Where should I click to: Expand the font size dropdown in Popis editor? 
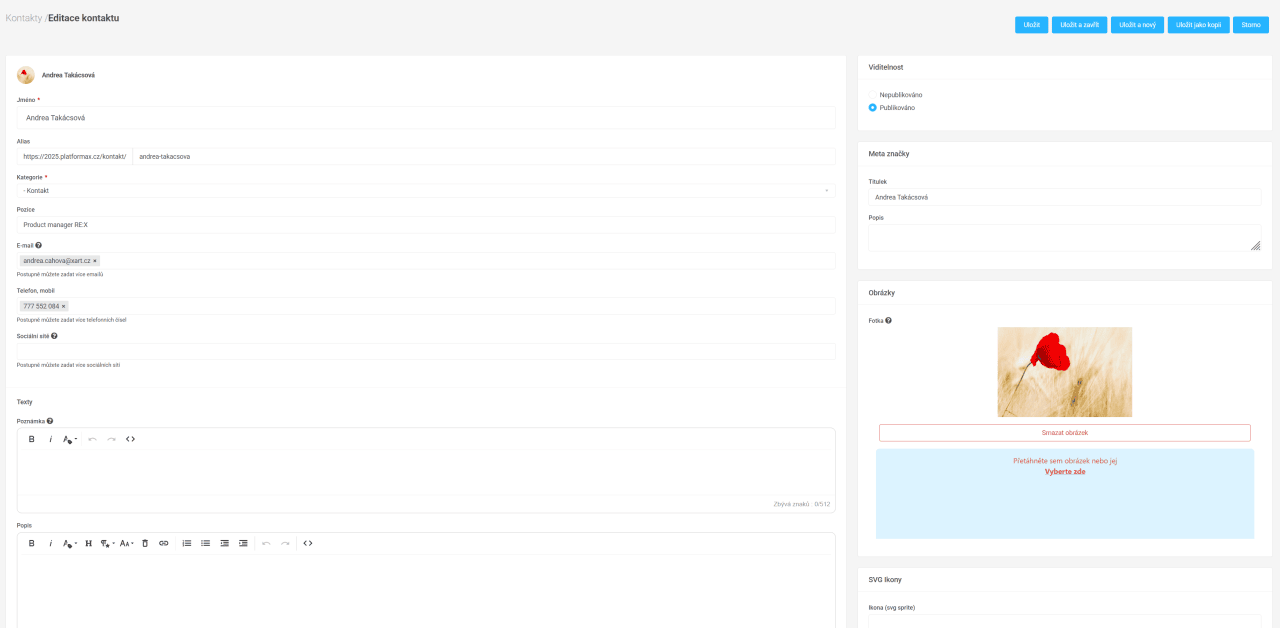point(126,543)
